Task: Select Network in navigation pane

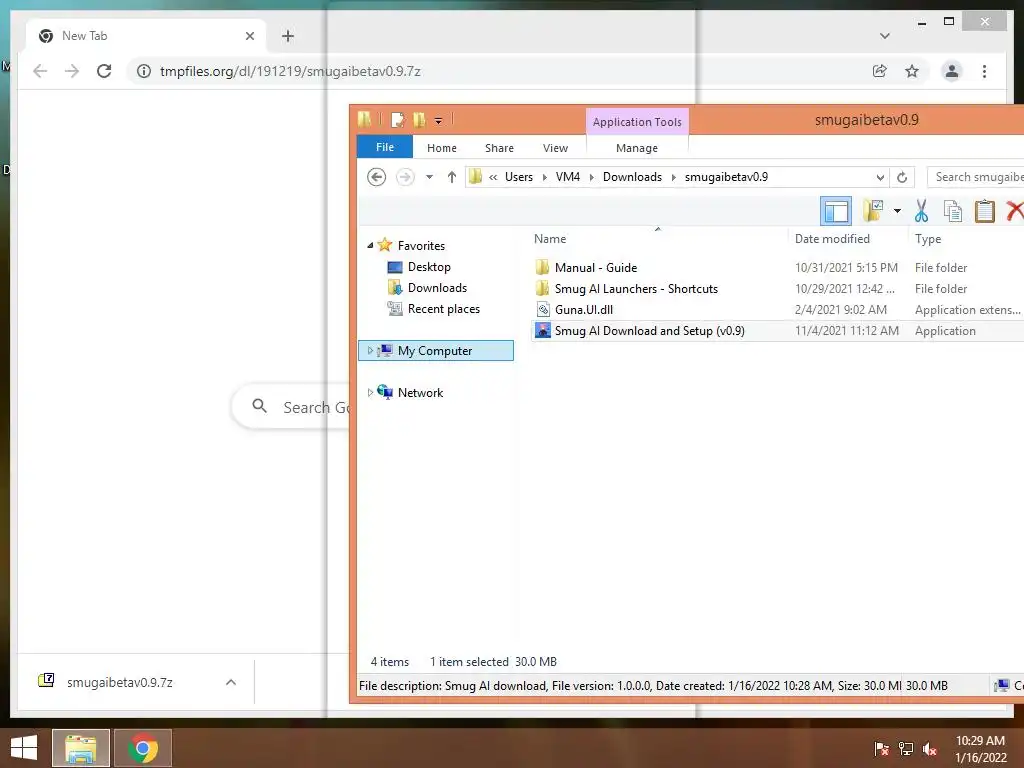Action: 420,392
